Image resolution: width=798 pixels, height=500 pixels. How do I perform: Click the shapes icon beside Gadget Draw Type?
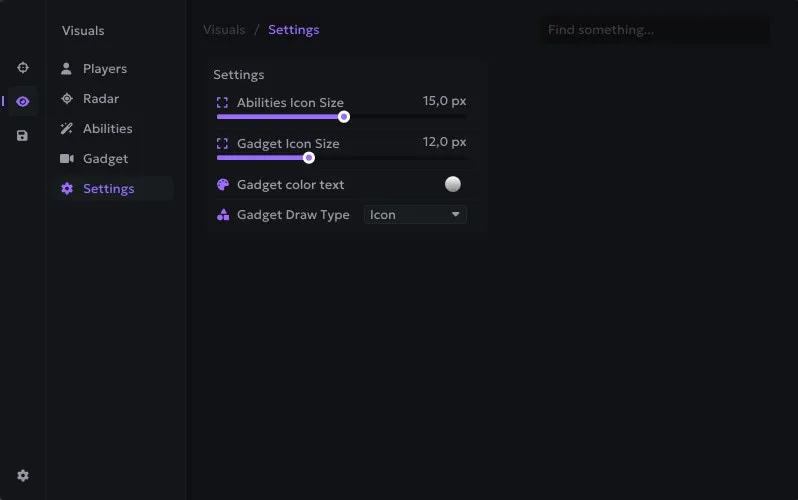click(x=223, y=215)
